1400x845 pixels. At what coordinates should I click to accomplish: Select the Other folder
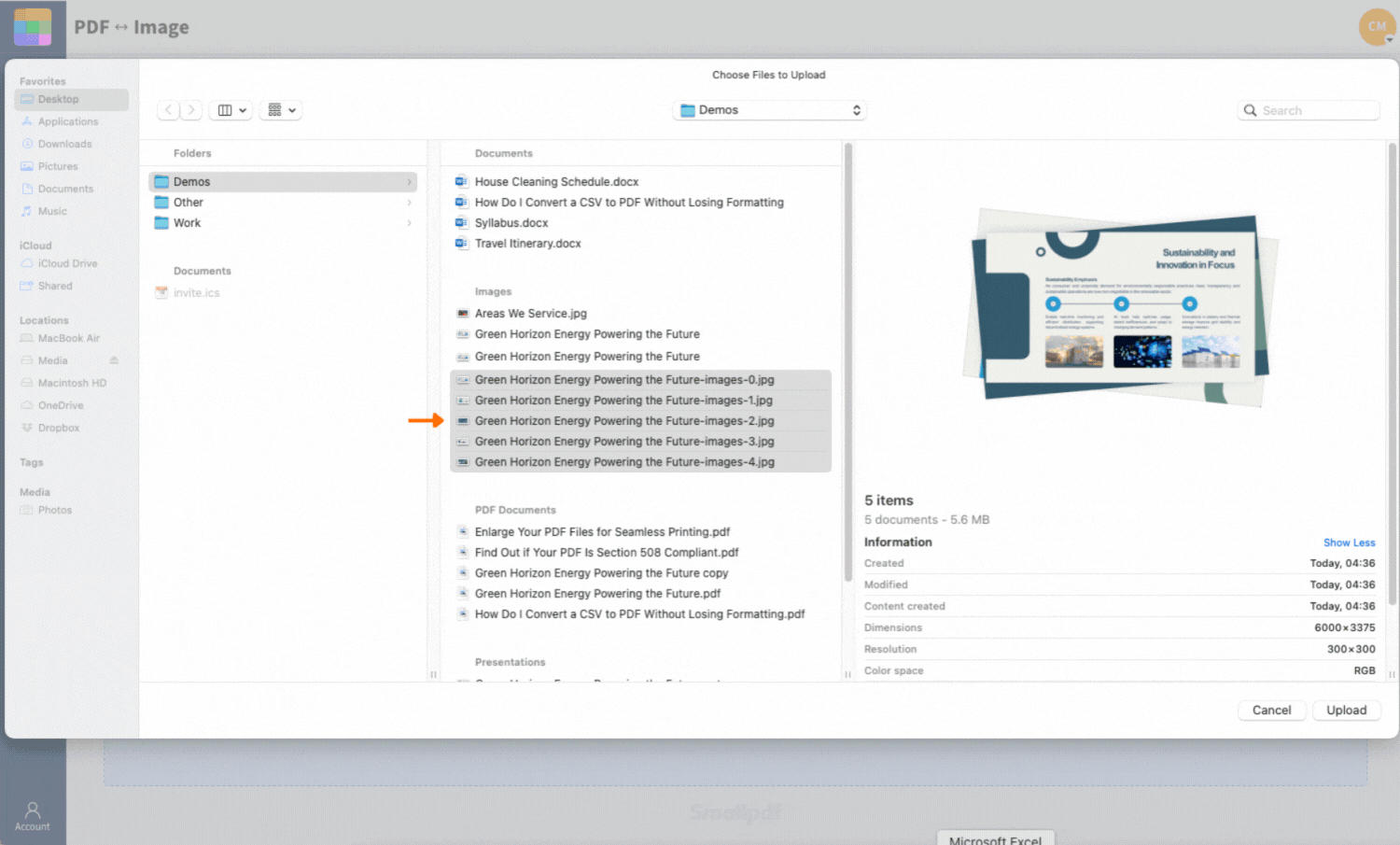pyautogui.click(x=189, y=202)
